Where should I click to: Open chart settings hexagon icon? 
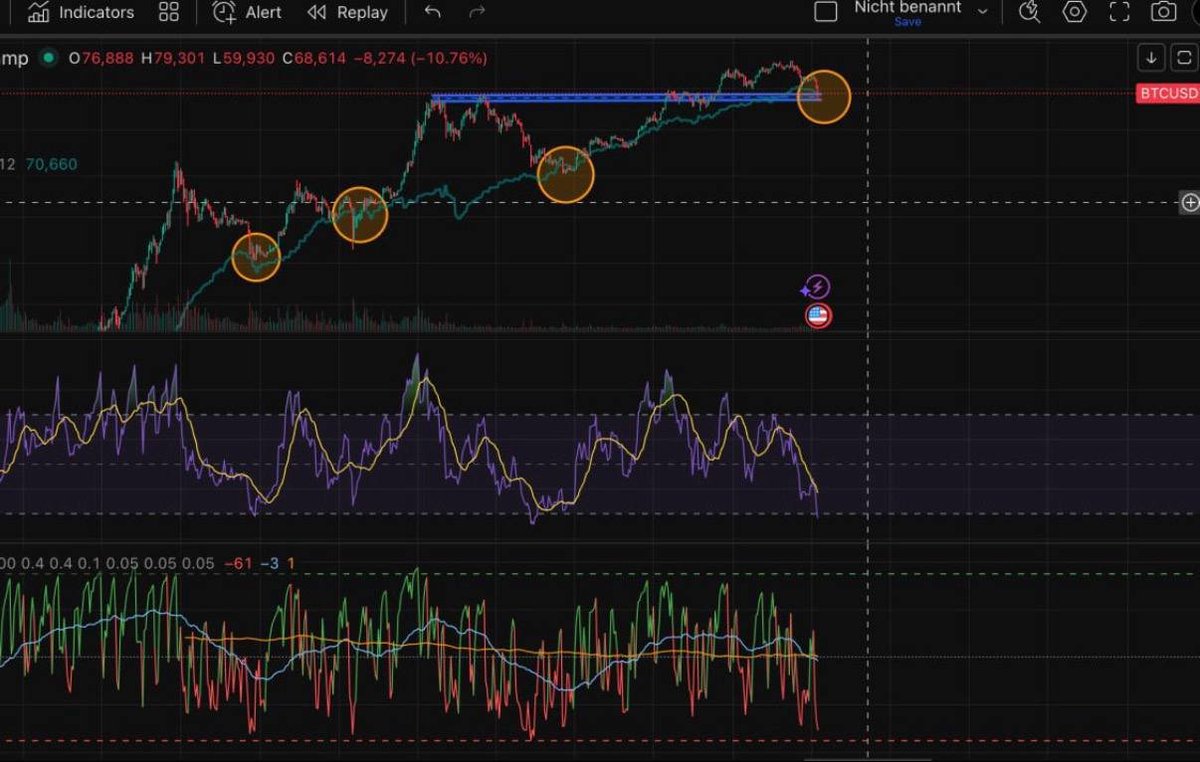tap(1074, 12)
